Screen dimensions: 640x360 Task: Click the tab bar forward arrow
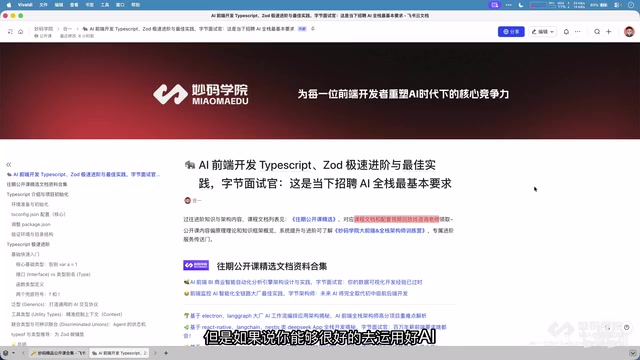click(155, 353)
